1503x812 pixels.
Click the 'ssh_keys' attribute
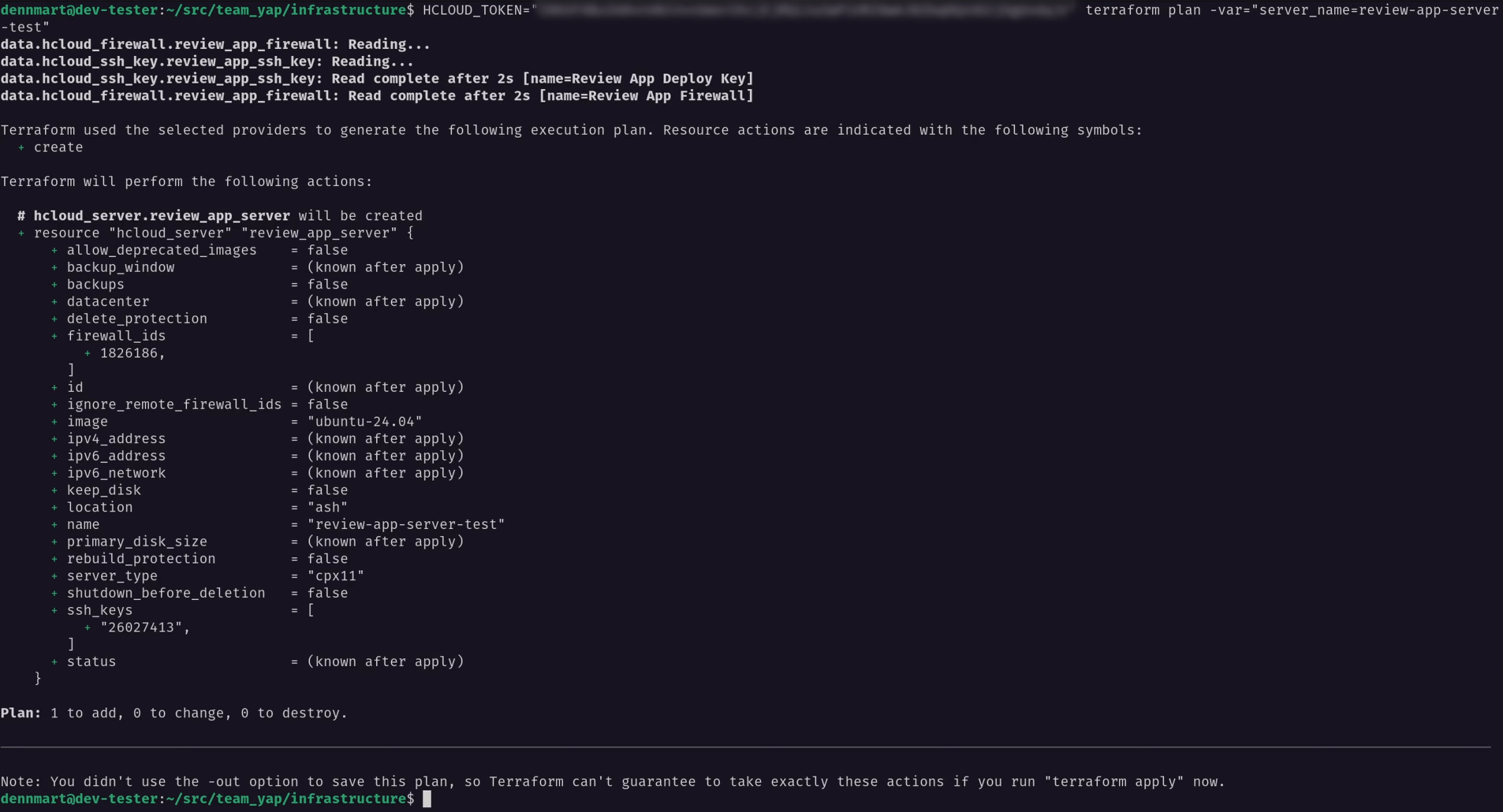coord(99,611)
